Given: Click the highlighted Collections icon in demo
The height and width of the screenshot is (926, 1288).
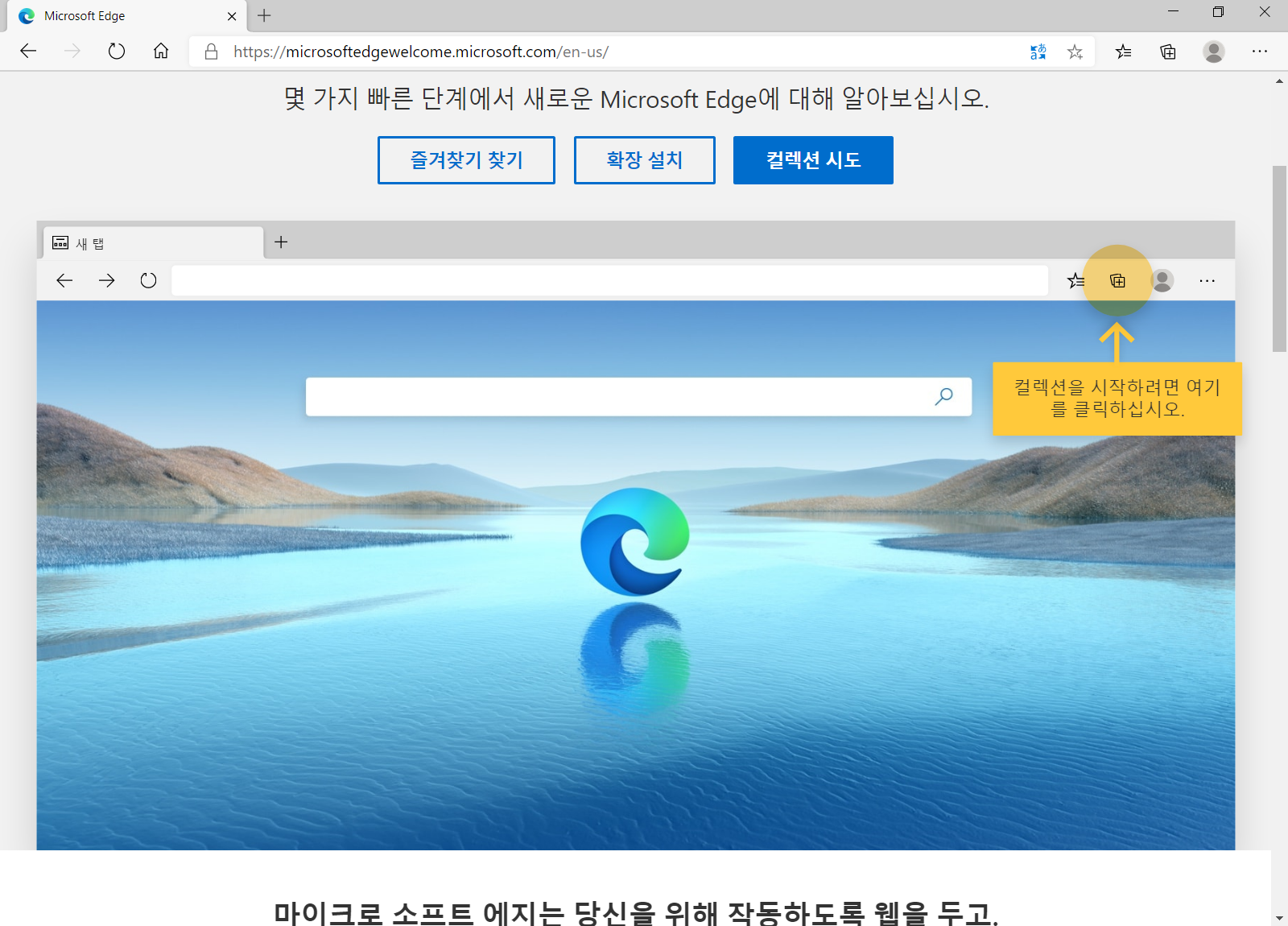Looking at the screenshot, I should click(1117, 280).
